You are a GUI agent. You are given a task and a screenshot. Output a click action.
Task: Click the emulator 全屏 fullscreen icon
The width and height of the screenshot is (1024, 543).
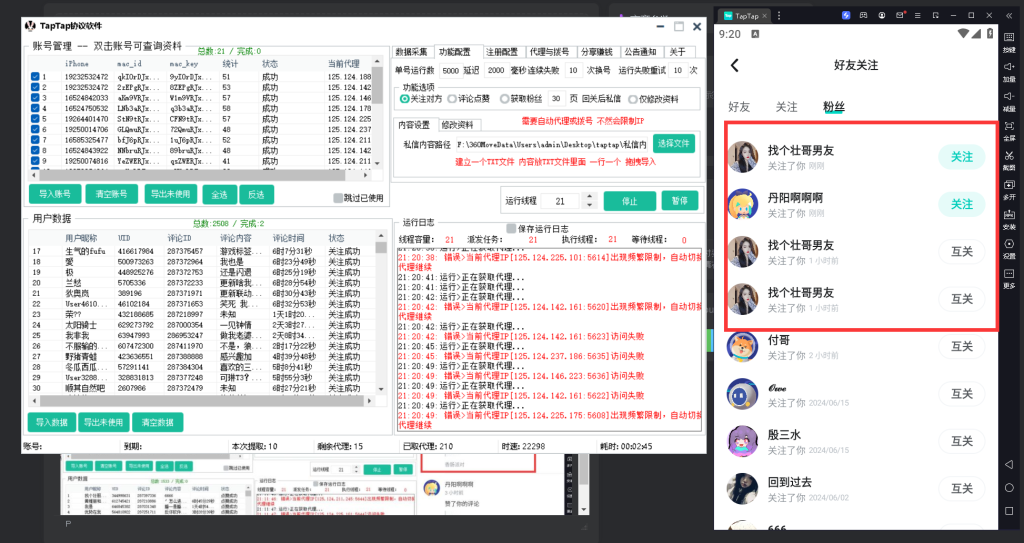1009,129
